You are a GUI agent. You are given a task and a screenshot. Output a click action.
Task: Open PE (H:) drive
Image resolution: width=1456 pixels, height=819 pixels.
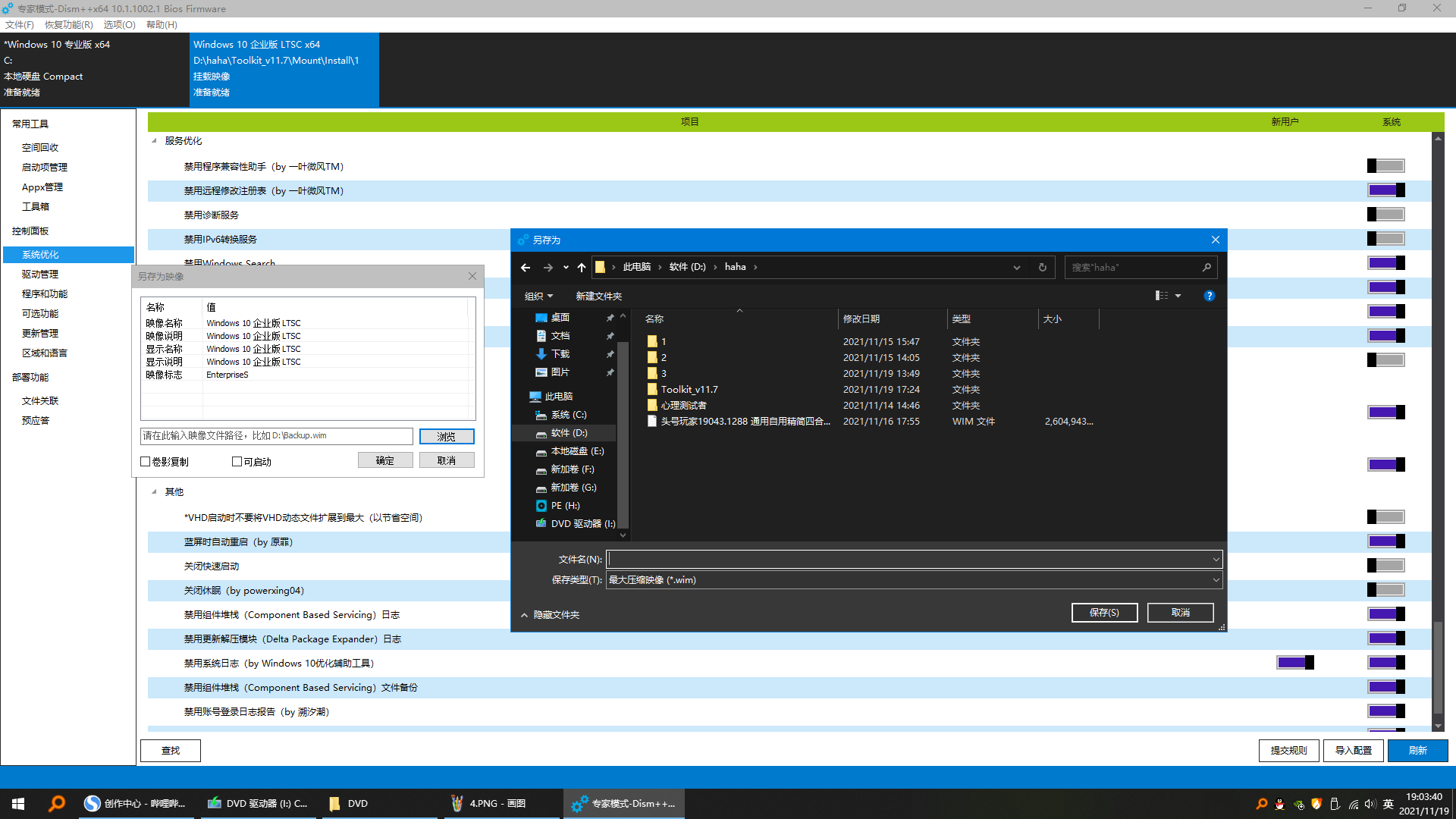pos(565,506)
